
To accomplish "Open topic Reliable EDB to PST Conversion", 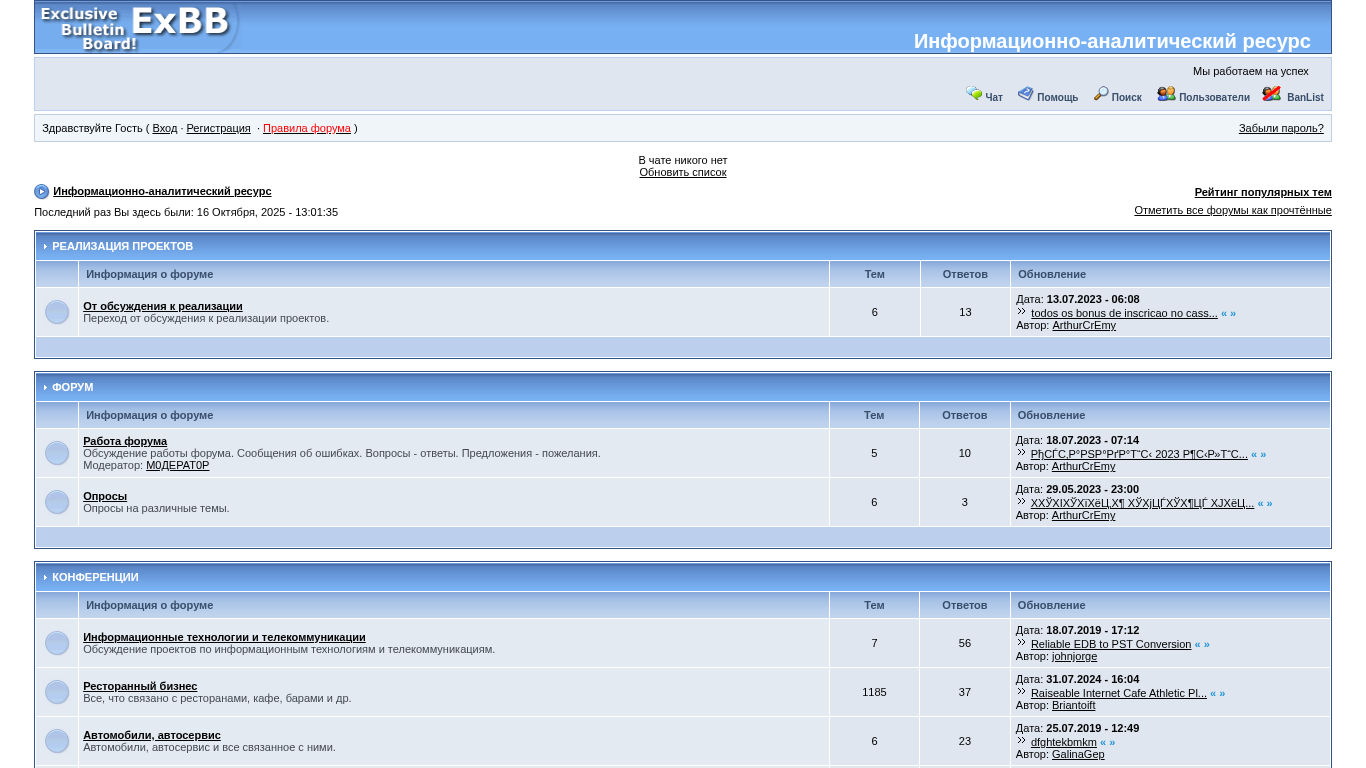I will (1111, 644).
